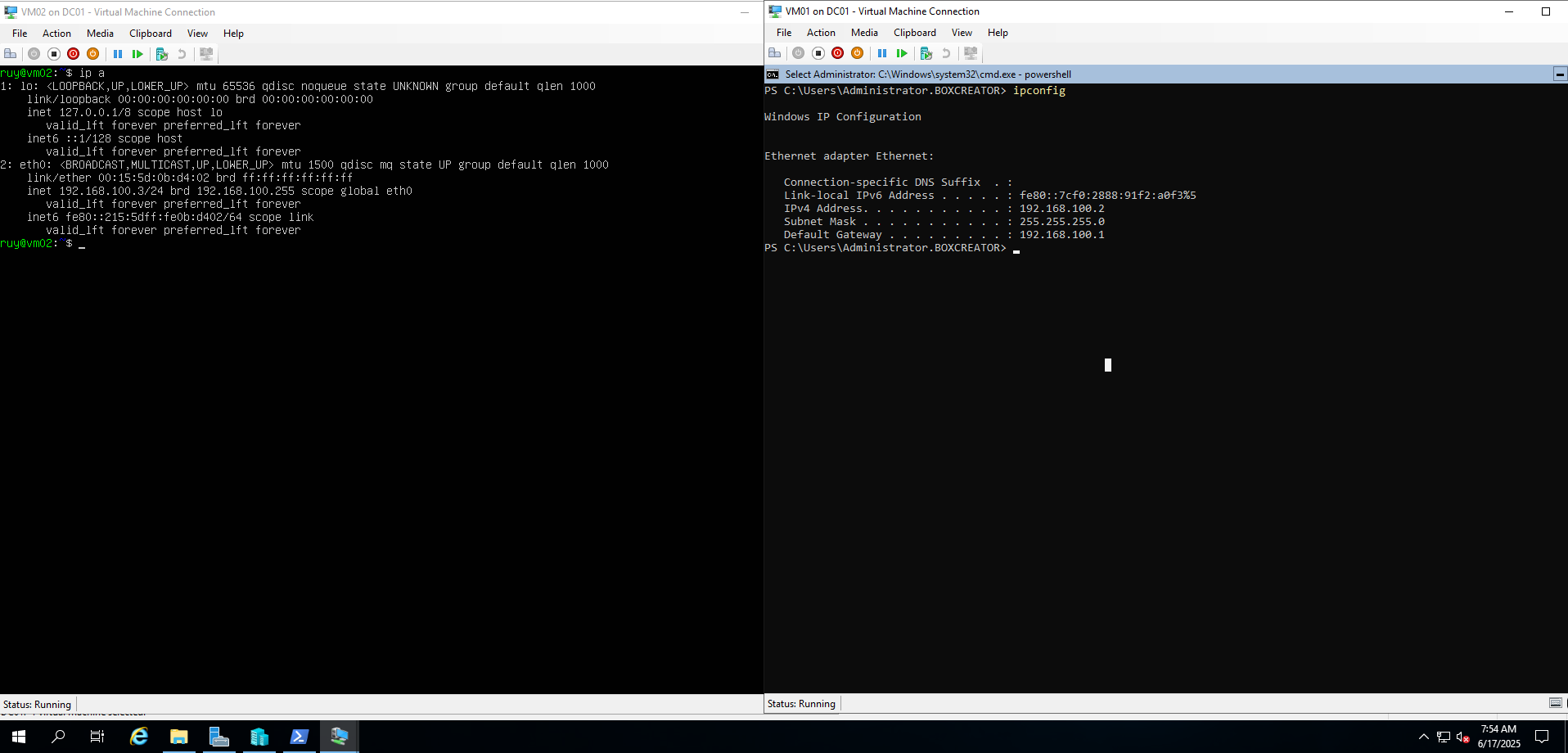
Task: Click red Shut Down icon in VM02 toolbar
Action: point(73,54)
